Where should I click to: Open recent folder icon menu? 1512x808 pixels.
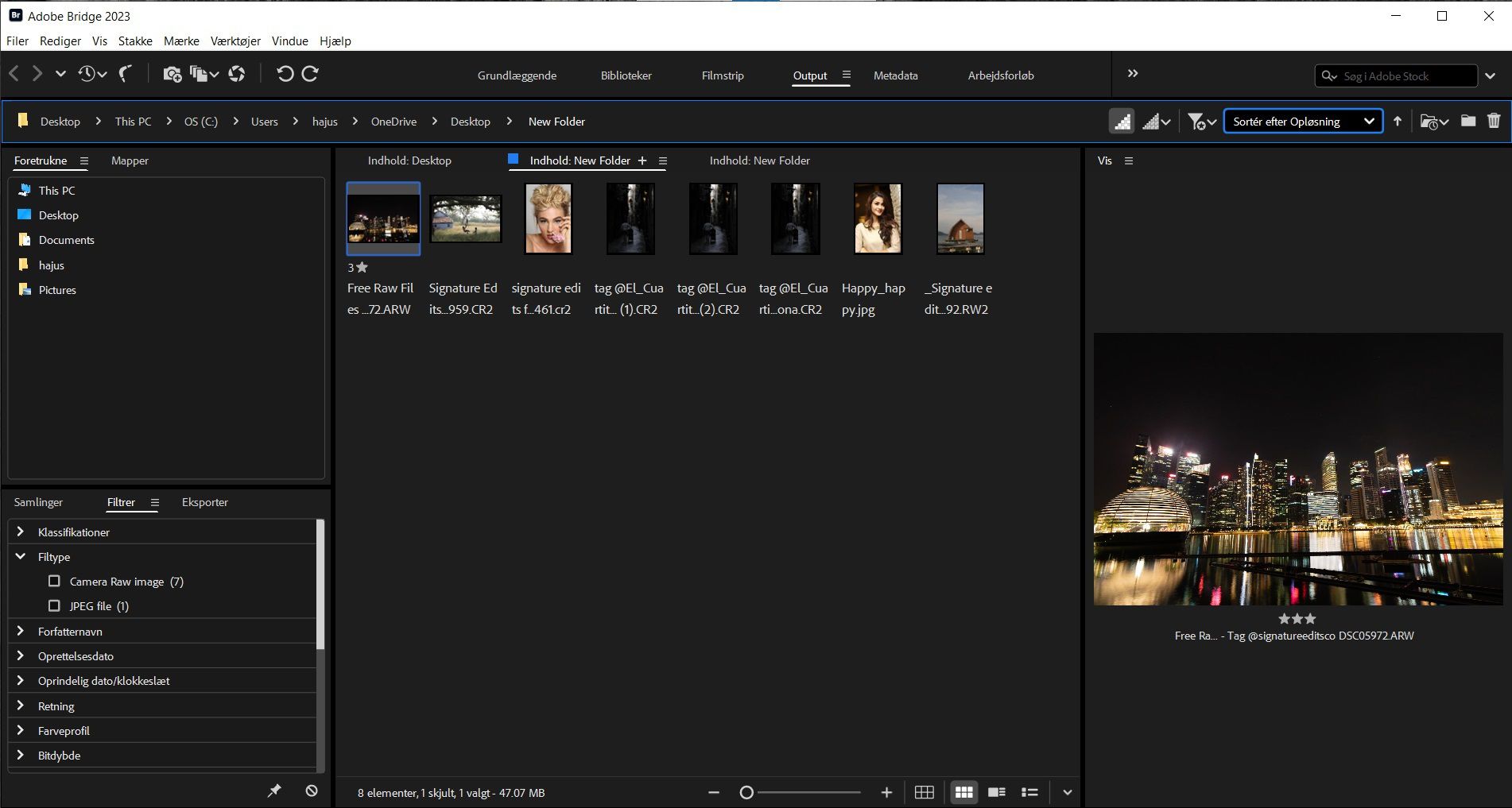(1435, 122)
